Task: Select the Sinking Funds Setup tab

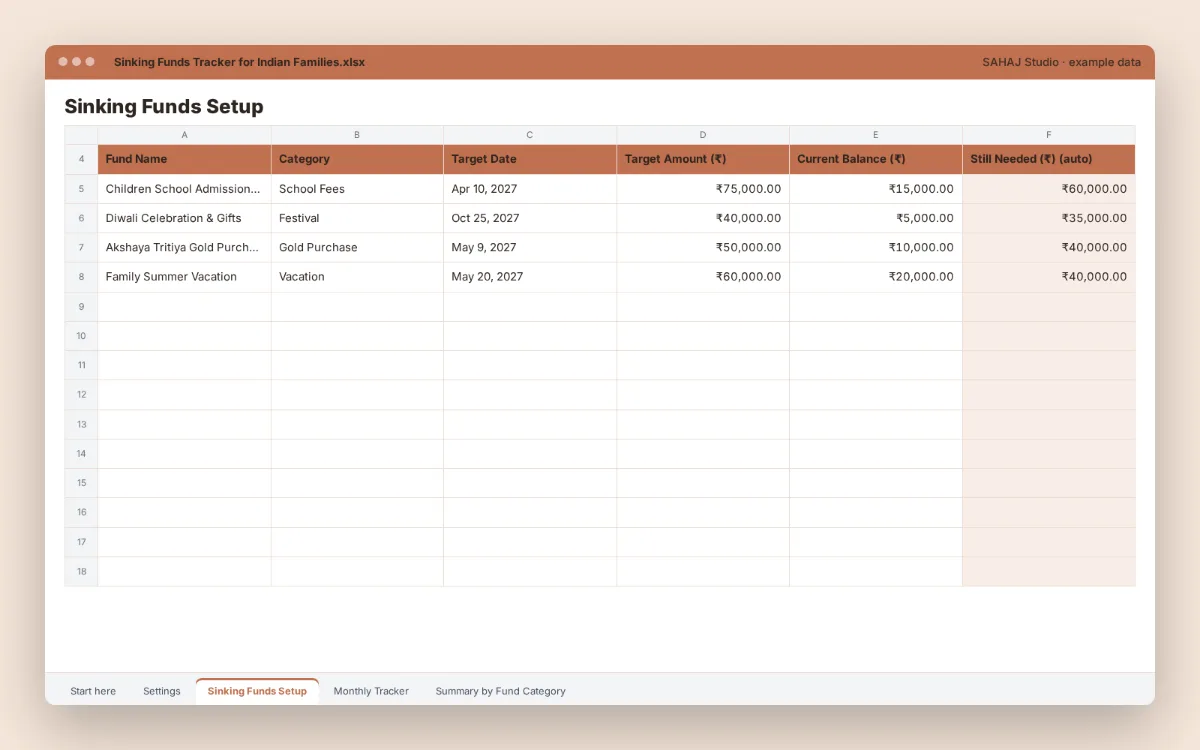Action: pyautogui.click(x=257, y=691)
